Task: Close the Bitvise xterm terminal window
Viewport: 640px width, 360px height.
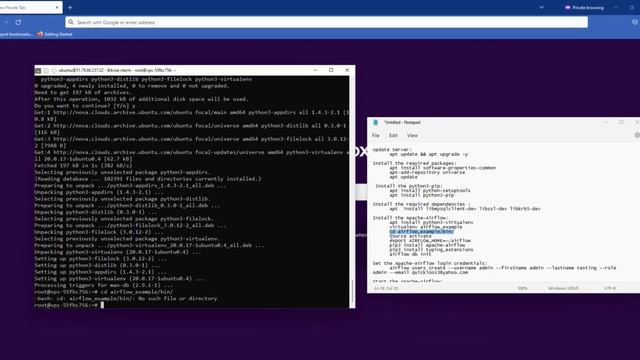Action: click(x=347, y=70)
